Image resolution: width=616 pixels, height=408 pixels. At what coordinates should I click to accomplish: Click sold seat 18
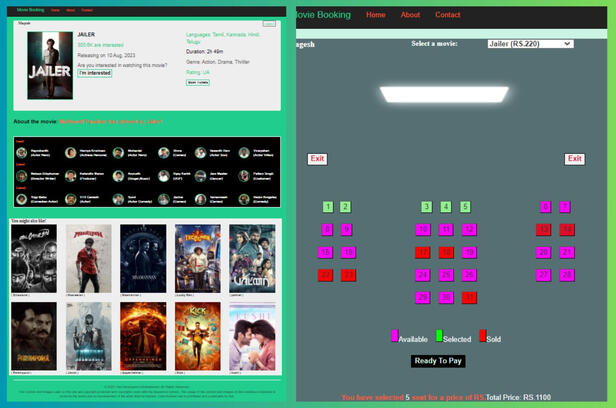point(446,252)
